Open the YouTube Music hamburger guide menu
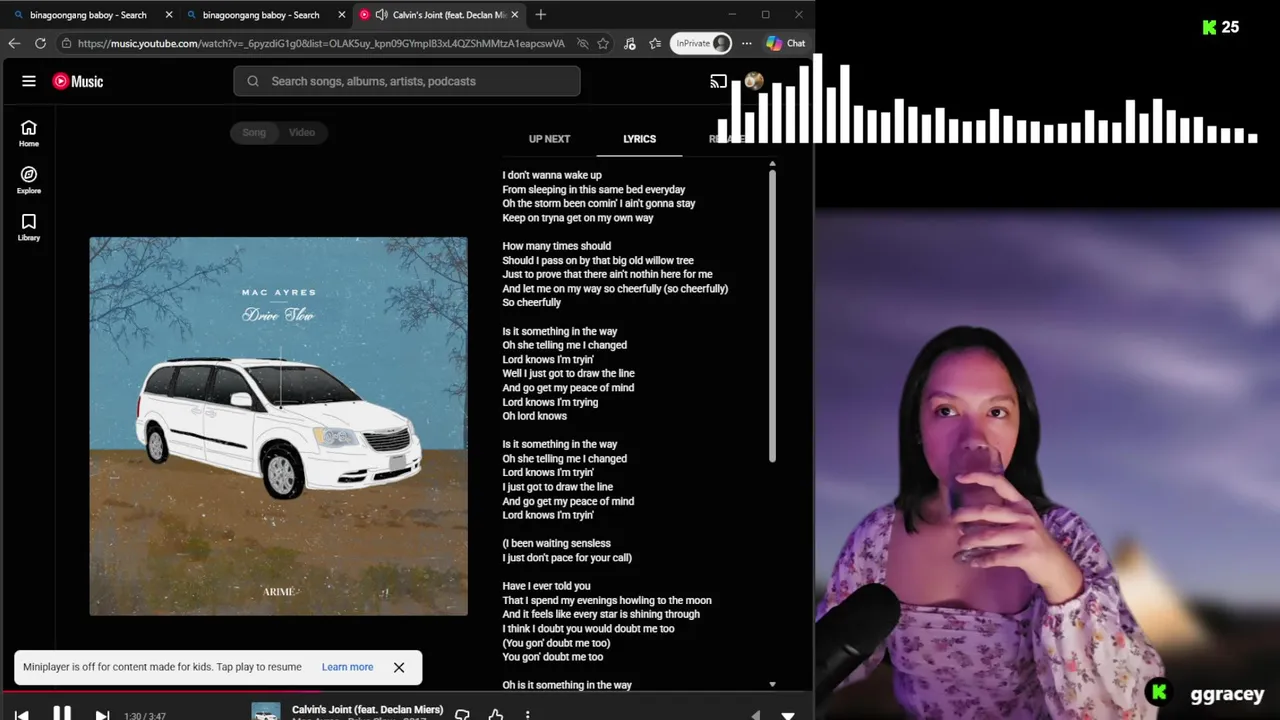 point(29,81)
